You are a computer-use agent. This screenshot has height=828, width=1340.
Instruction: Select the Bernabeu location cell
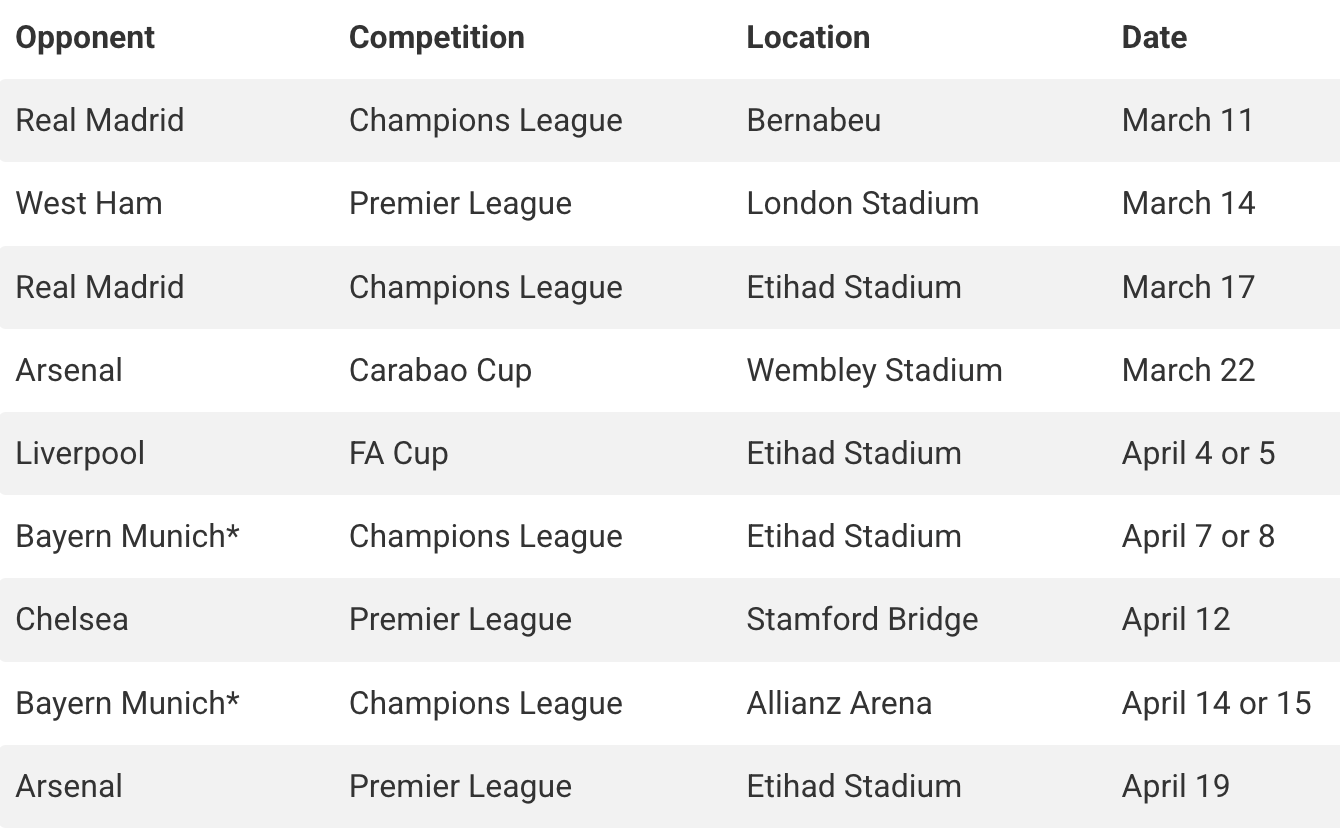(x=813, y=121)
